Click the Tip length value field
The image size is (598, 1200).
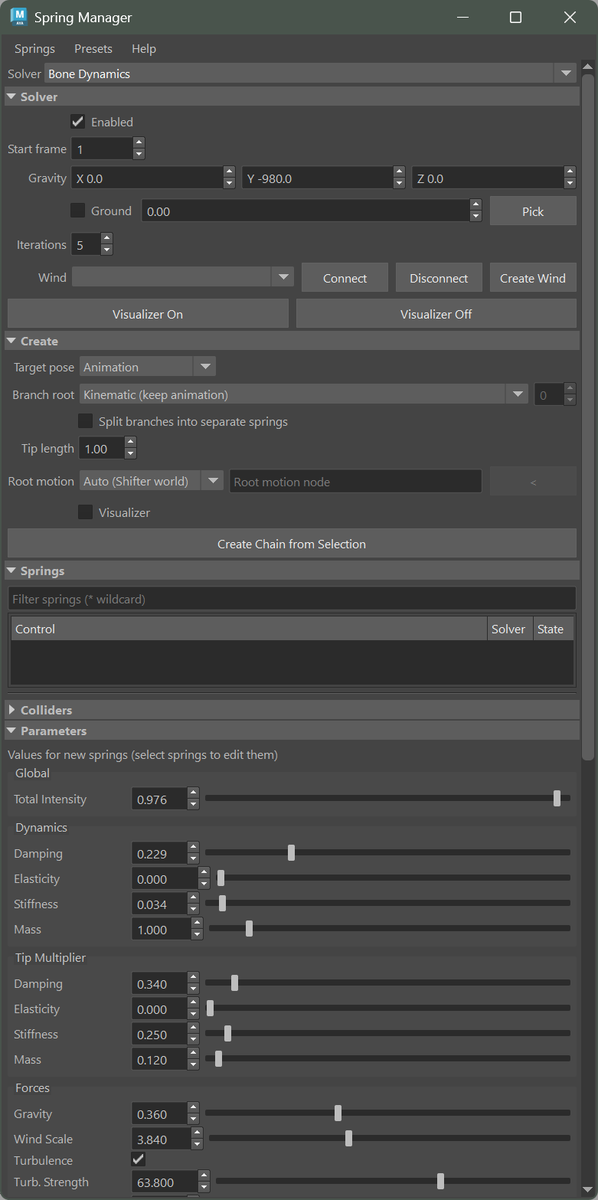[x=101, y=449]
